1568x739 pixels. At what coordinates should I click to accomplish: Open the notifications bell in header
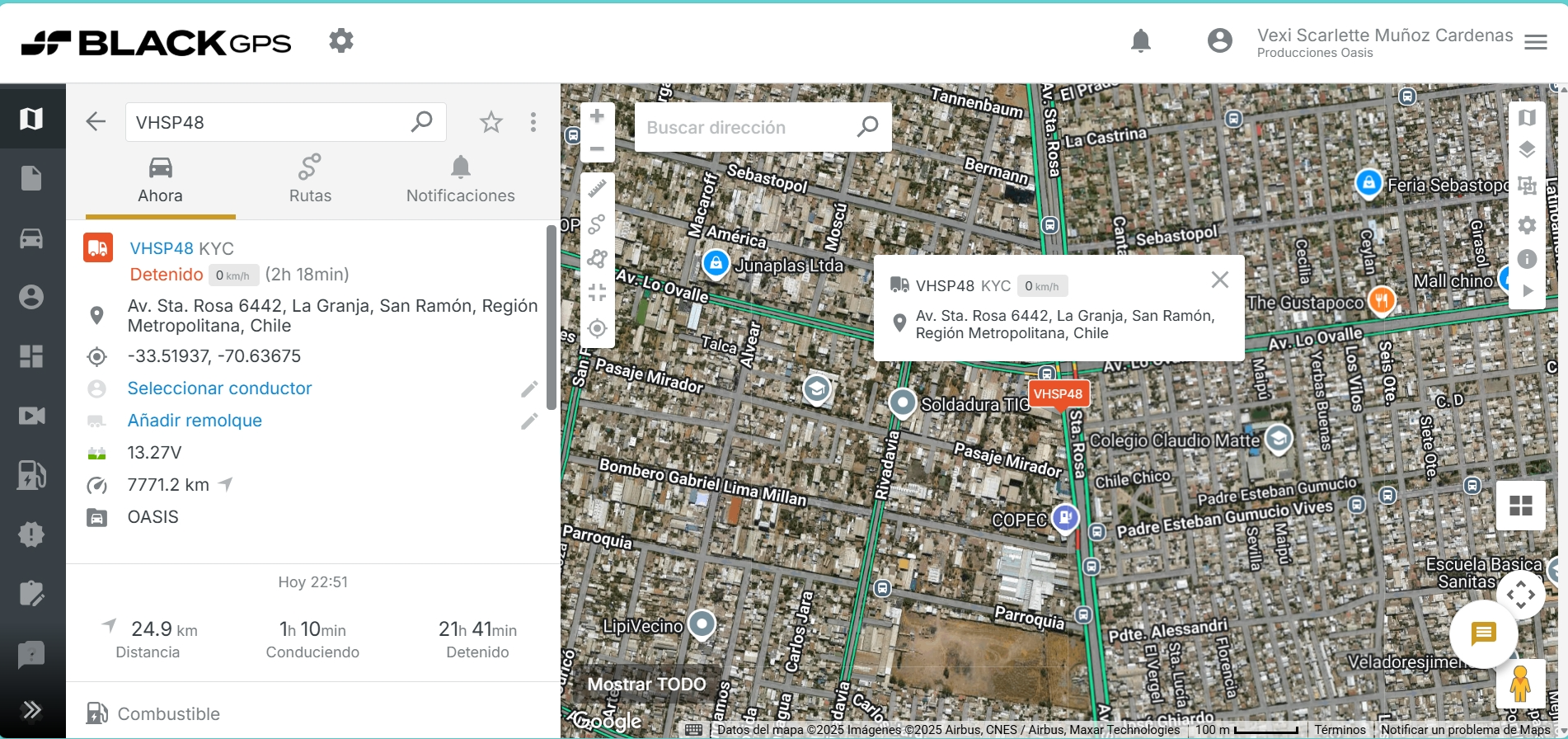[1141, 40]
